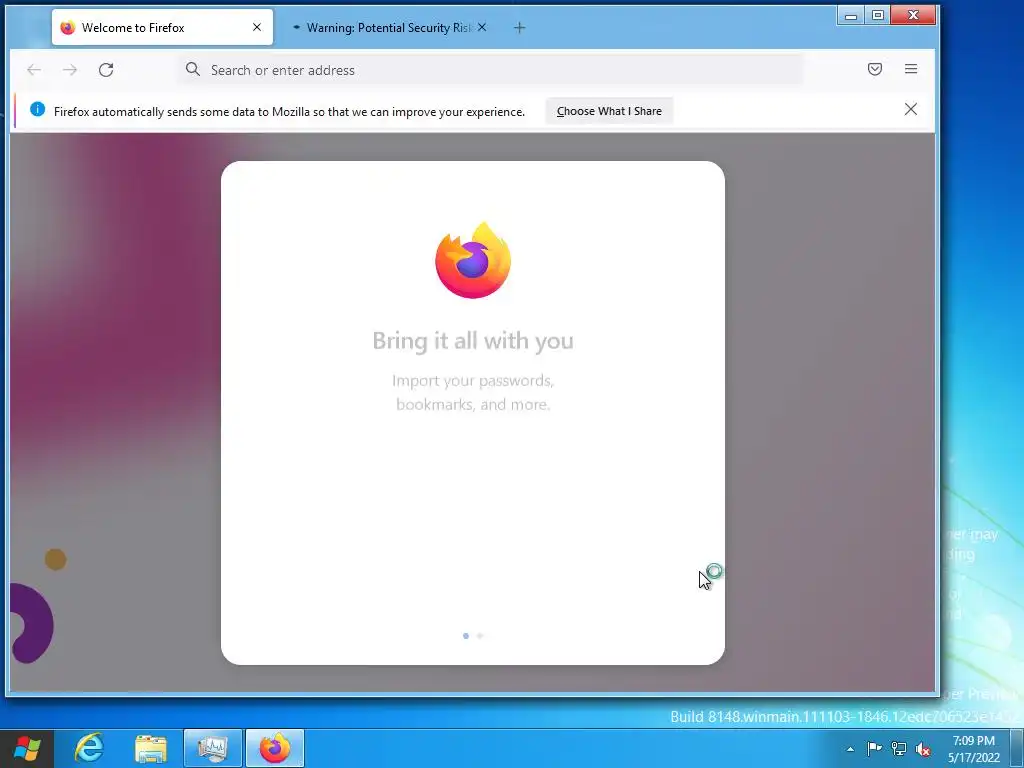The image size is (1024, 768).
Task: Close the Welcome to Firefox tab
Action: (x=257, y=27)
